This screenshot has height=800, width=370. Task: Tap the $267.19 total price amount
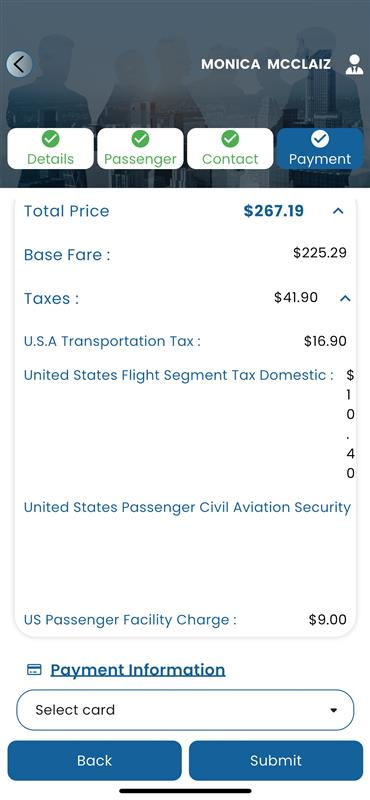[274, 211]
